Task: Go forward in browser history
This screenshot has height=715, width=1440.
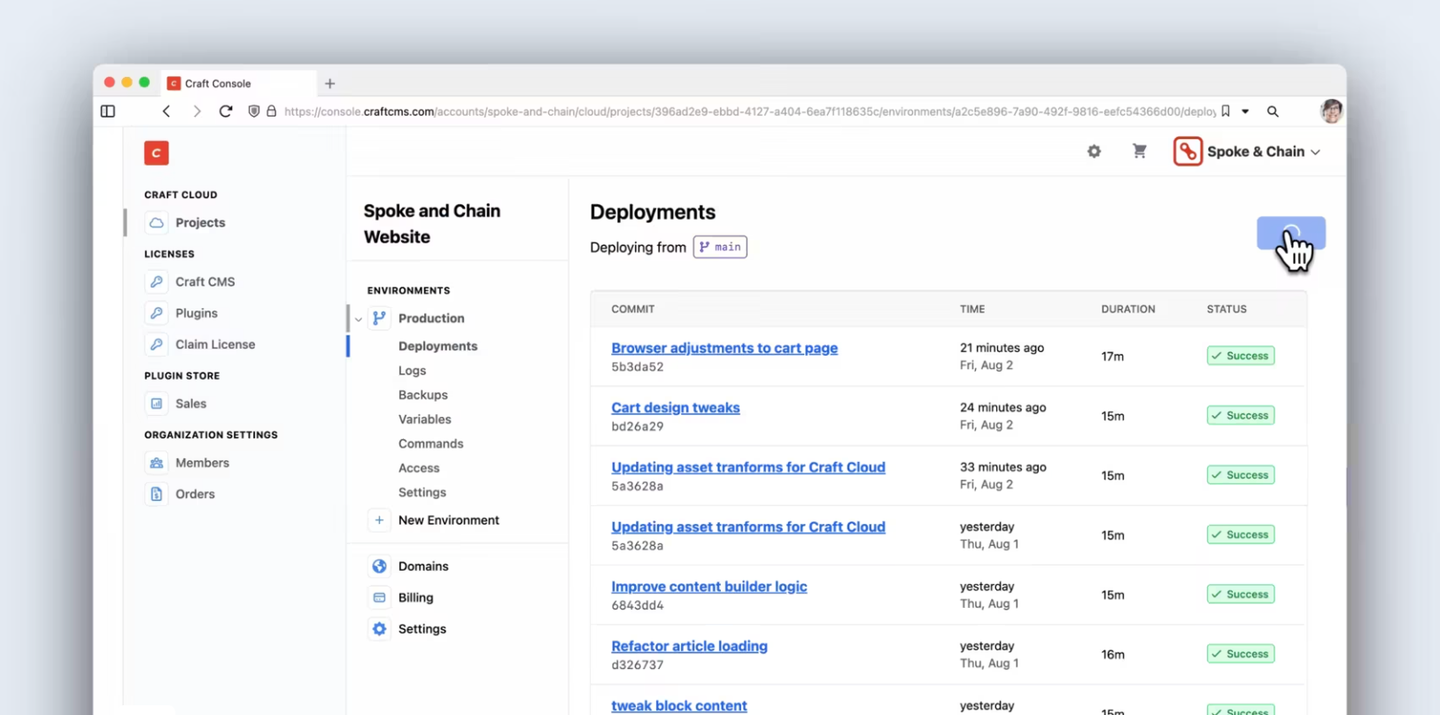Action: [197, 112]
